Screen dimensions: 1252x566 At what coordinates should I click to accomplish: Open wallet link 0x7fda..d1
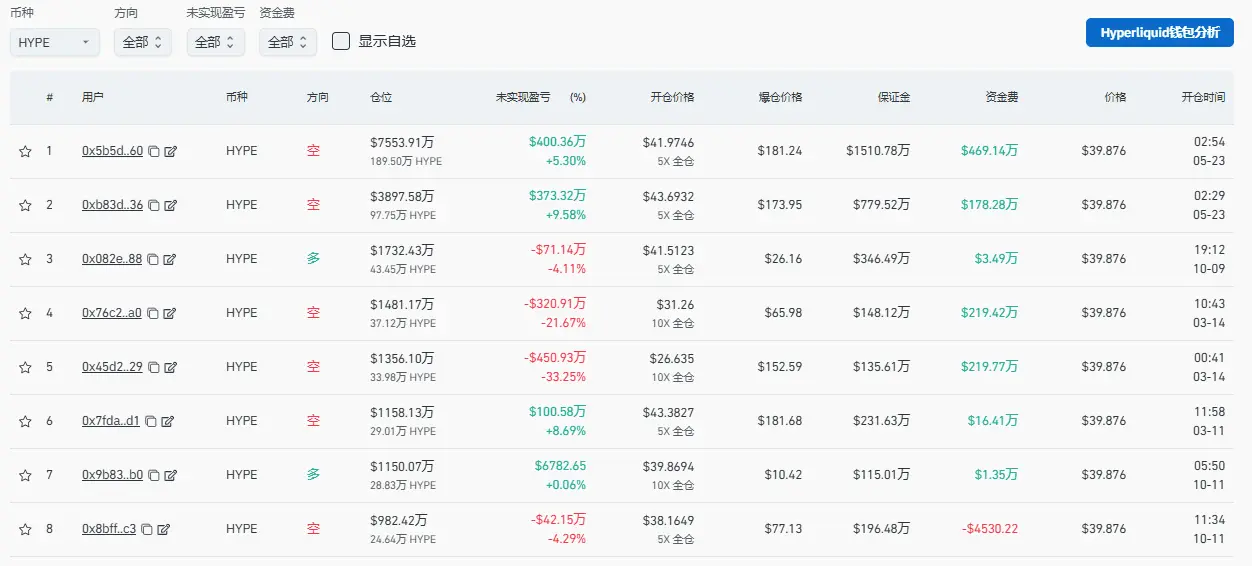tap(111, 421)
